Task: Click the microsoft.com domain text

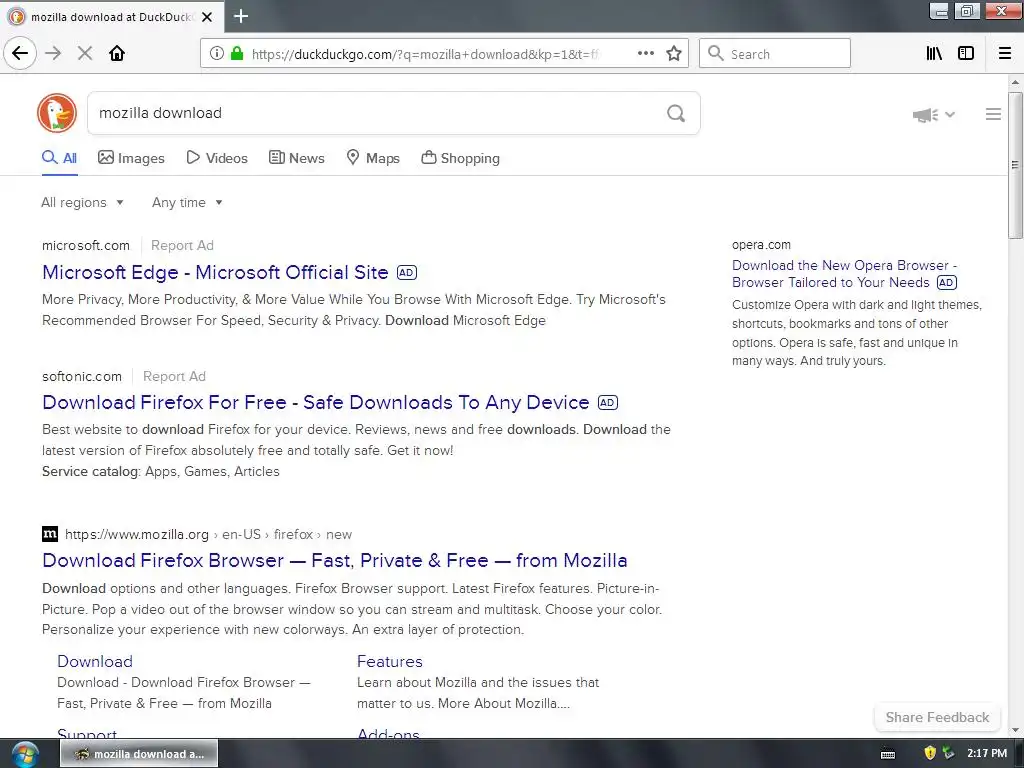Action: (x=86, y=246)
